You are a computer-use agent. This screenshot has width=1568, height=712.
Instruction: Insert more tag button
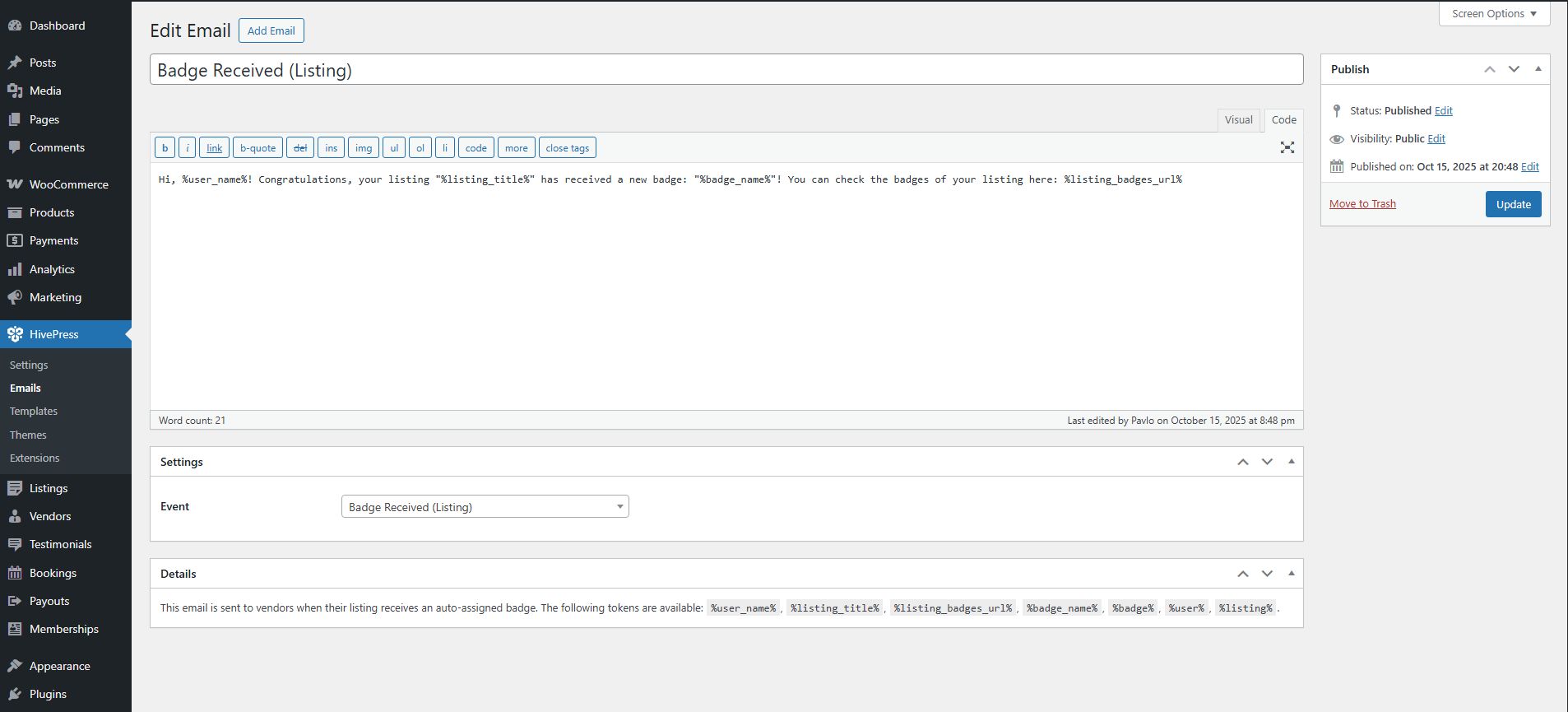tap(517, 147)
